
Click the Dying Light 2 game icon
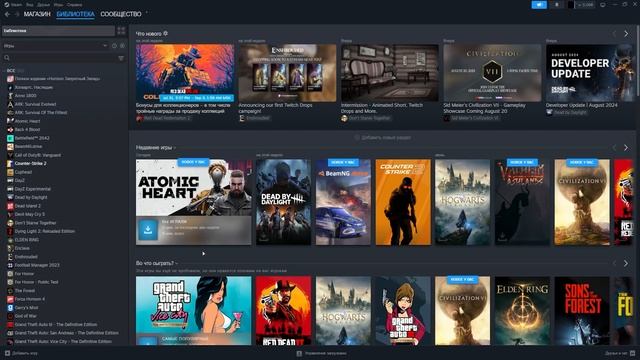point(10,231)
